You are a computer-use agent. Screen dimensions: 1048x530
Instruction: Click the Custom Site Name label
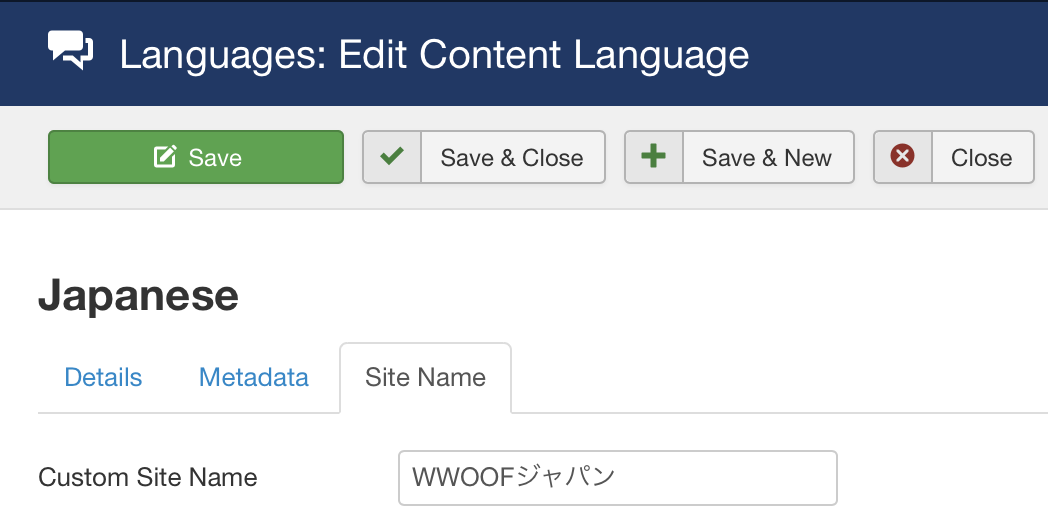click(148, 477)
